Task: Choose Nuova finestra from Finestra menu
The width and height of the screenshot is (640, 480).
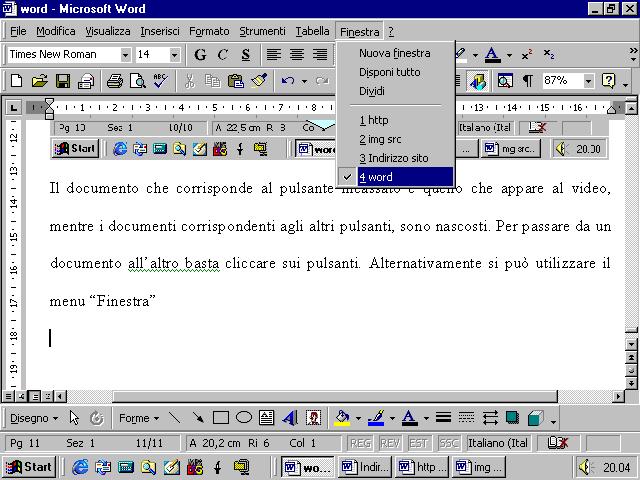Action: [x=396, y=53]
